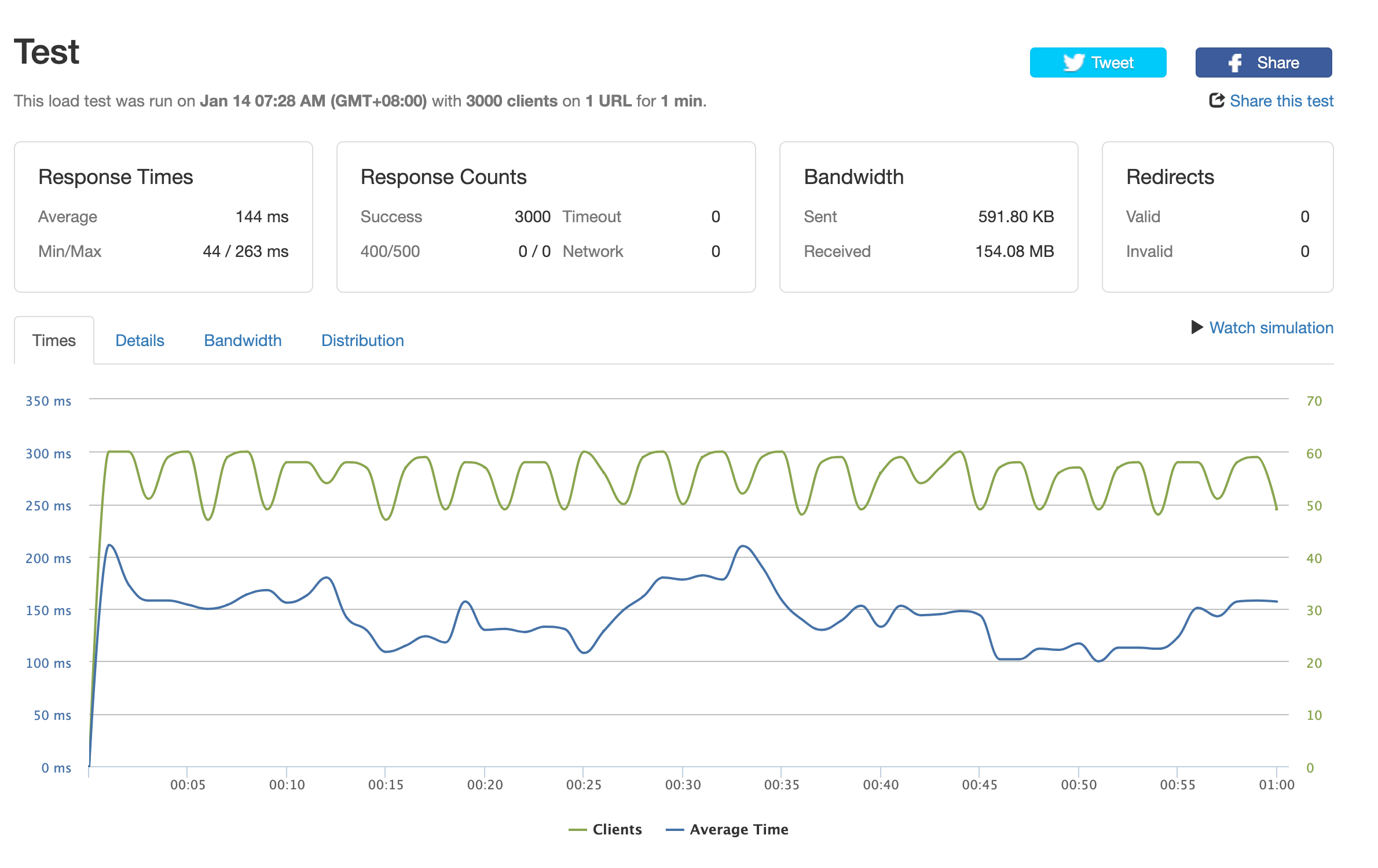The height and width of the screenshot is (868, 1378).
Task: Toggle the Clients series in the legend
Action: [x=617, y=829]
